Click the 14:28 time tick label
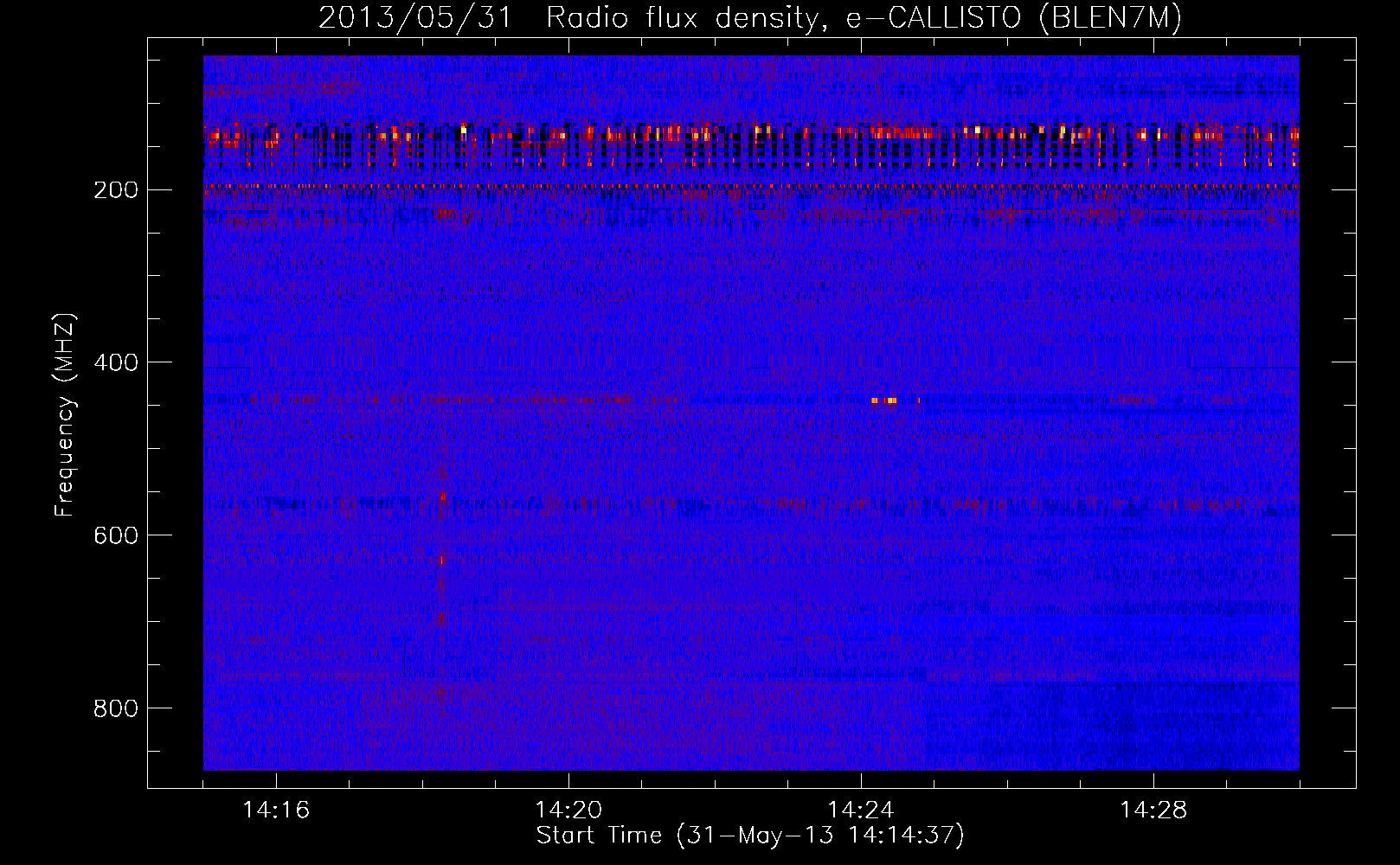Image resolution: width=1400 pixels, height=865 pixels. click(1153, 811)
